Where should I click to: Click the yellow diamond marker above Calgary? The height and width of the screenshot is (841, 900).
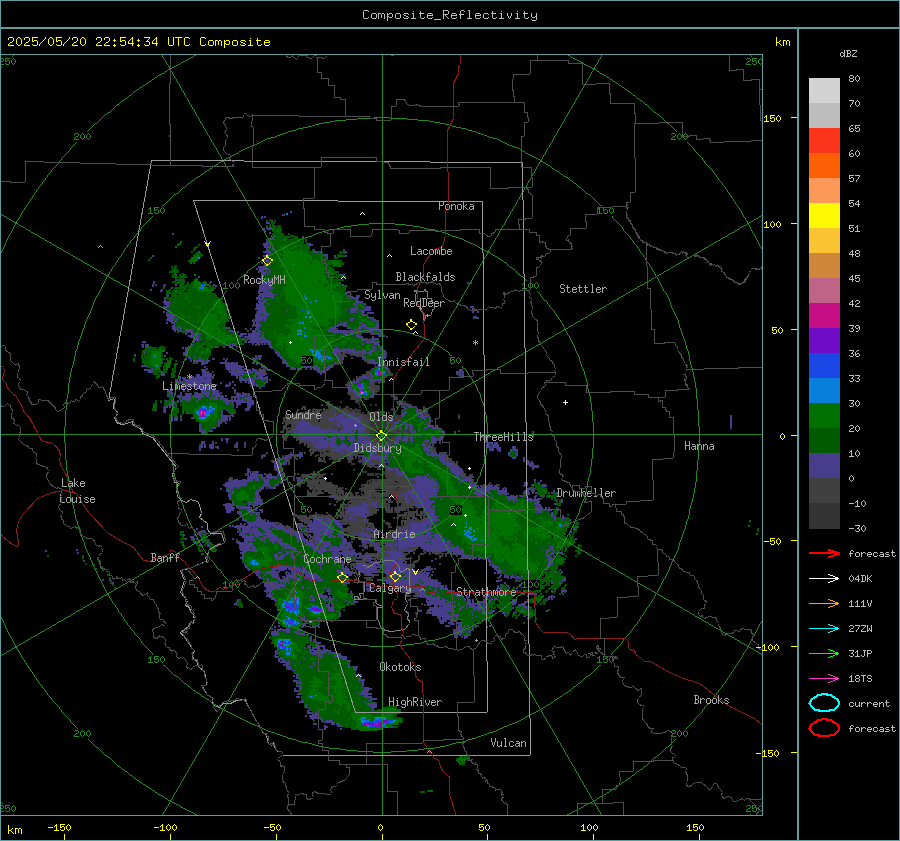[x=395, y=576]
